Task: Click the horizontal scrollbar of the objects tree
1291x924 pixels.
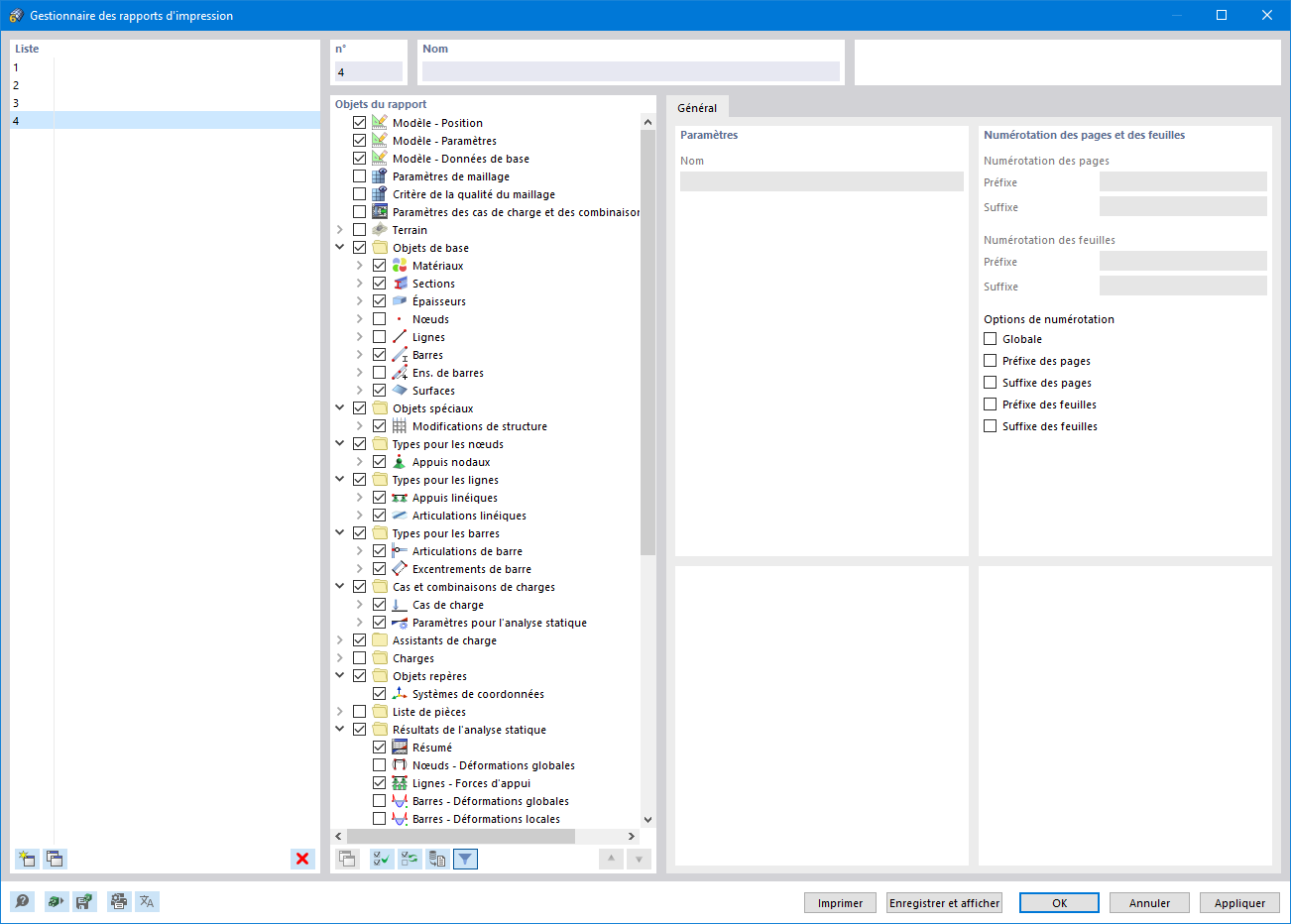Action: (x=461, y=837)
